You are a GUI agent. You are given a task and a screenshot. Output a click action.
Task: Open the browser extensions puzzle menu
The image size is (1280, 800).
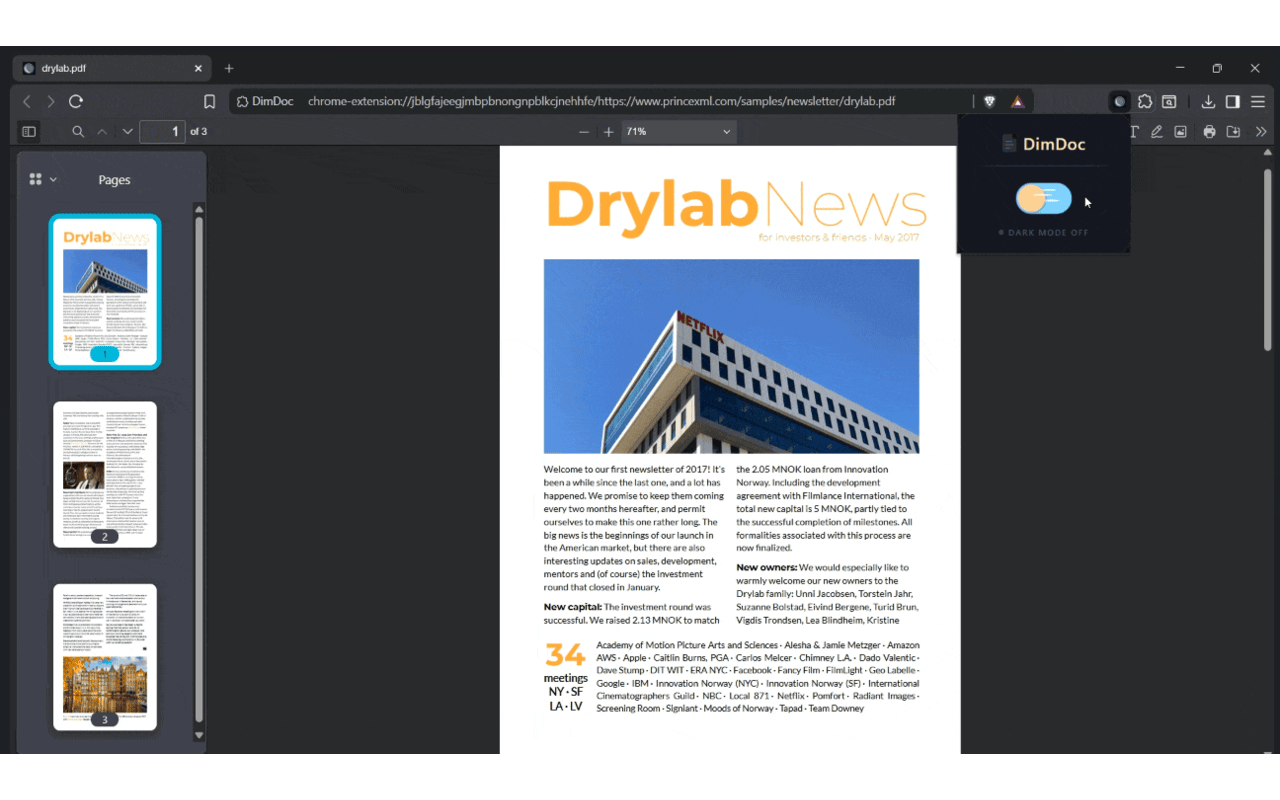(x=1145, y=101)
